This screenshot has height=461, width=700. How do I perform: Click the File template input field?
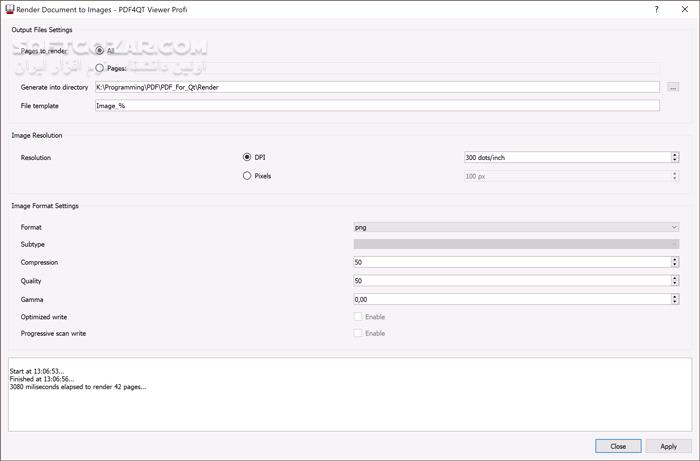pyautogui.click(x=376, y=105)
